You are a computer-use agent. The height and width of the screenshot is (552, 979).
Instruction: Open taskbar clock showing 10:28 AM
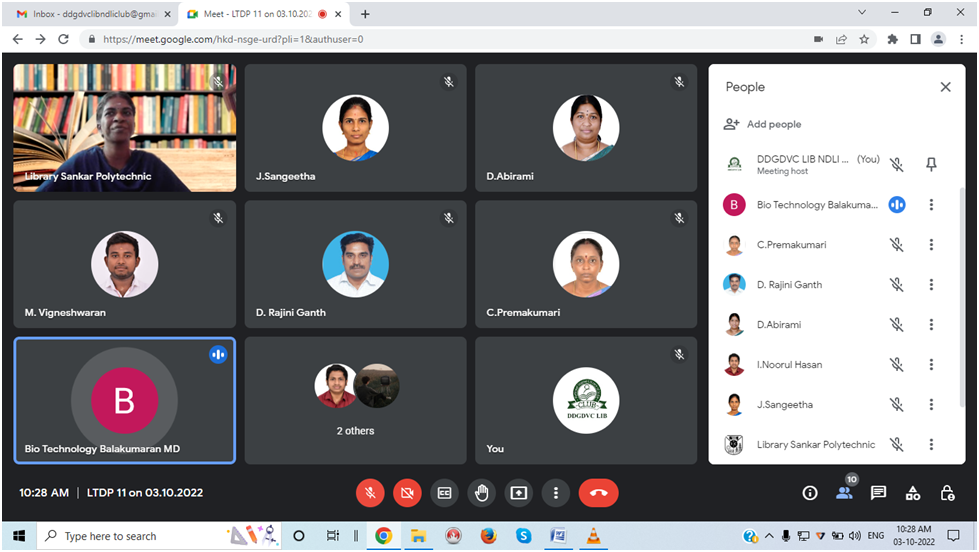913,535
